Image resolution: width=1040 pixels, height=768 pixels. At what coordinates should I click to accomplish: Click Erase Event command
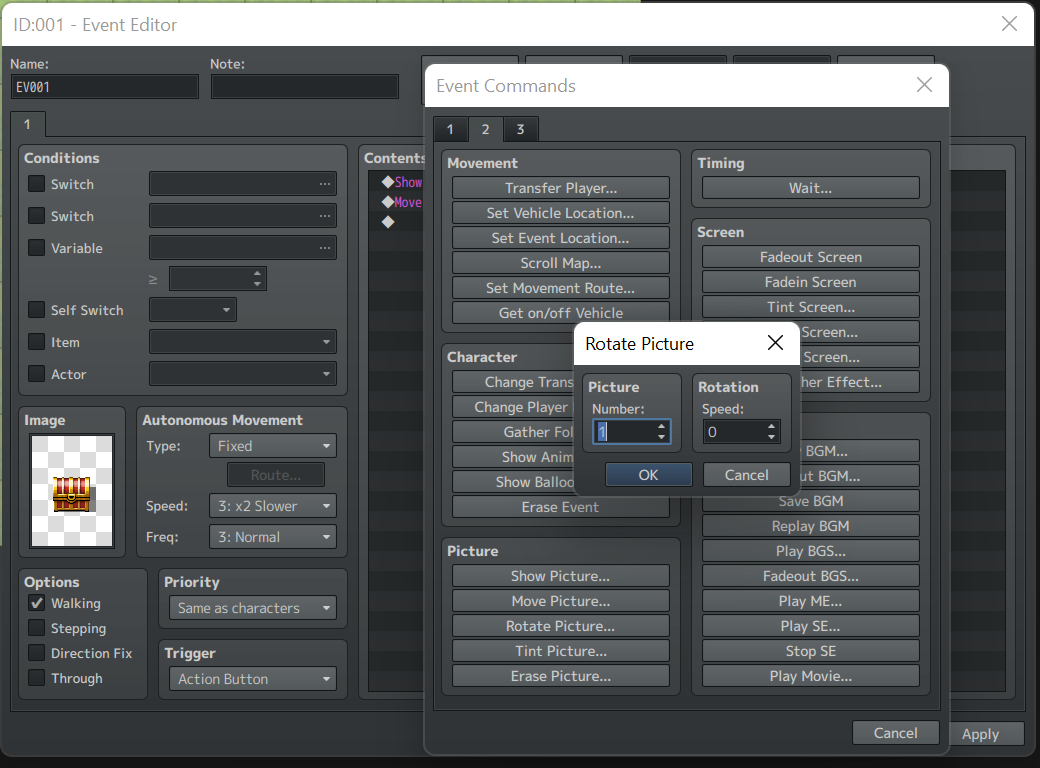tap(560, 507)
